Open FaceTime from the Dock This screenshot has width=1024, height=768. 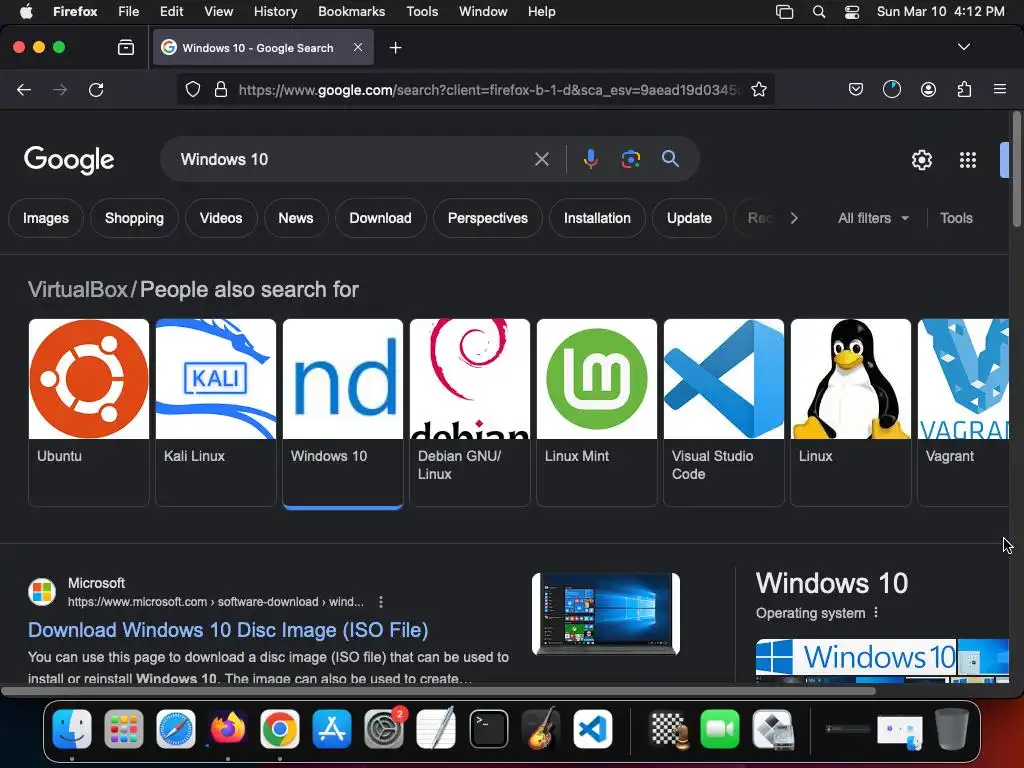point(720,729)
